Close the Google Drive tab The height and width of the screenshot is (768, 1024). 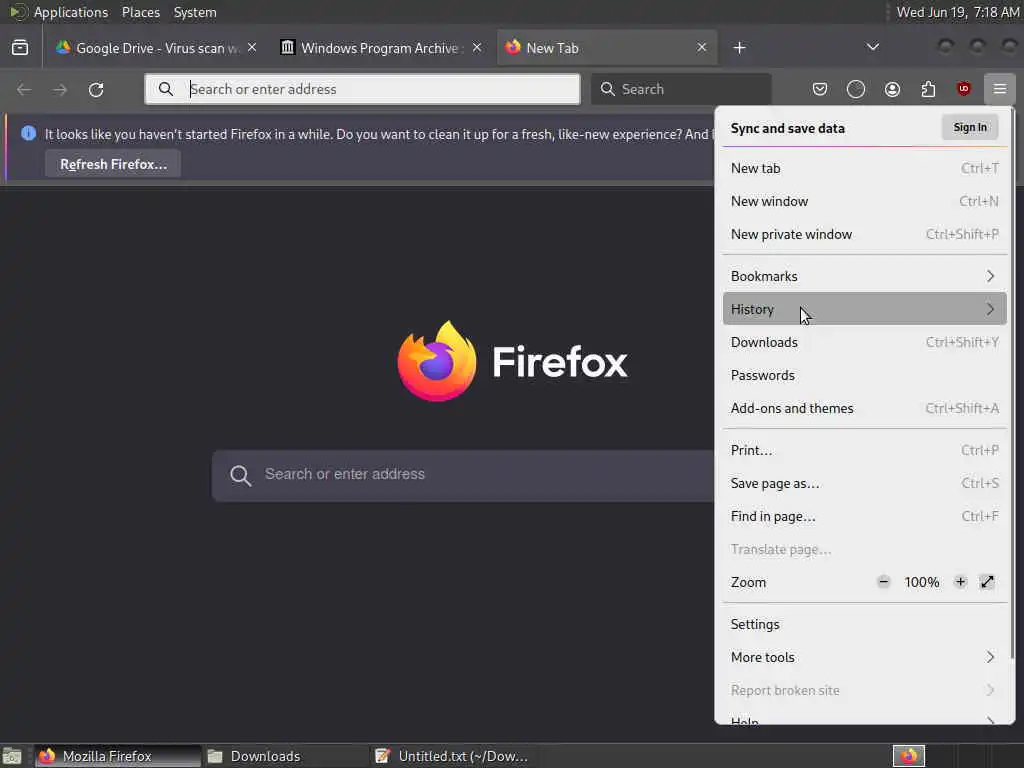pos(252,48)
